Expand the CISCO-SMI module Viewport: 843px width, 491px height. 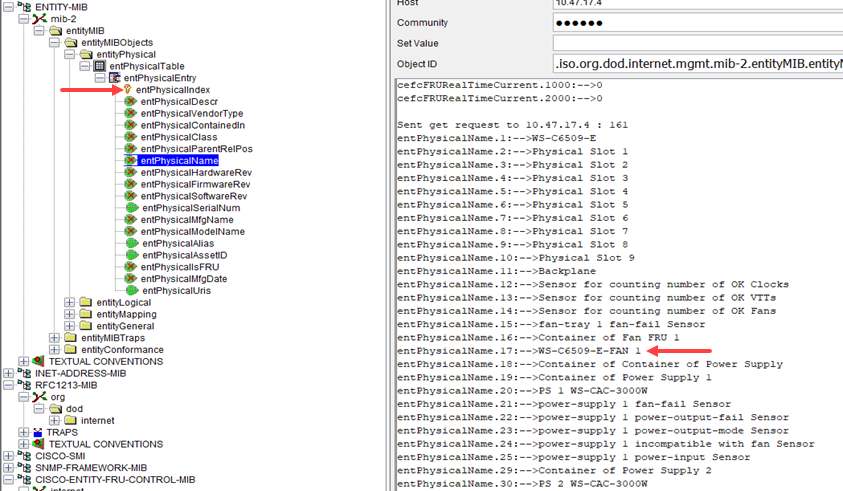tap(9, 455)
